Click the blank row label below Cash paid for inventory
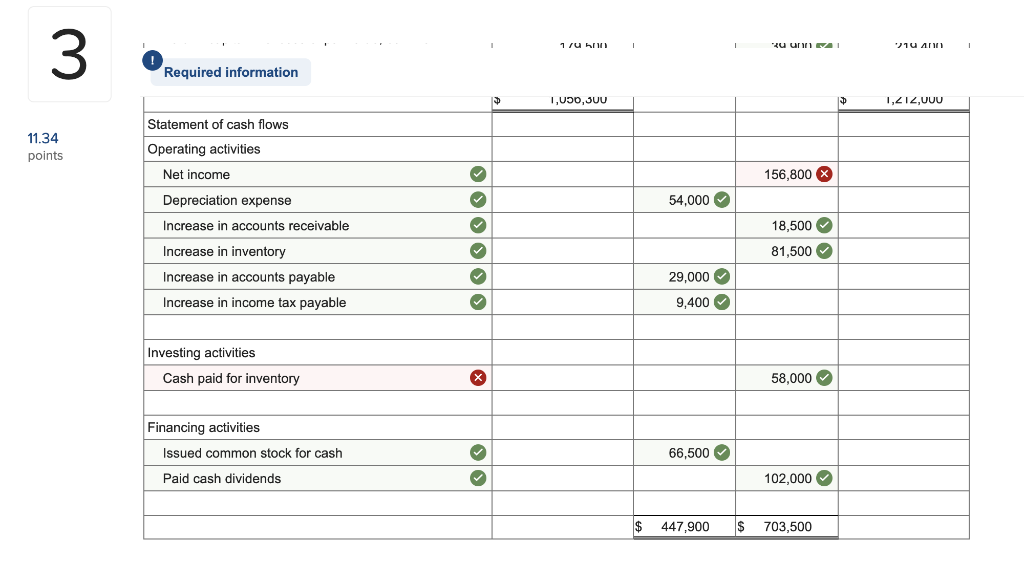Viewport: 1024px width, 561px height. coord(317,402)
